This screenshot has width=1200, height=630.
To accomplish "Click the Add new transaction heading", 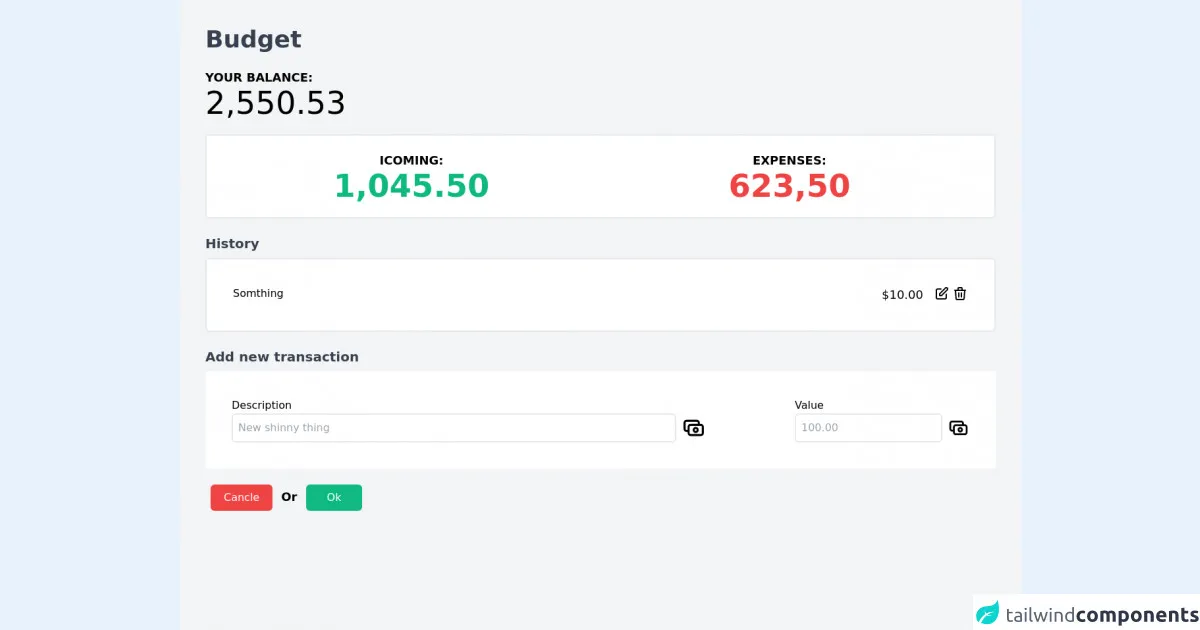I will (x=282, y=357).
